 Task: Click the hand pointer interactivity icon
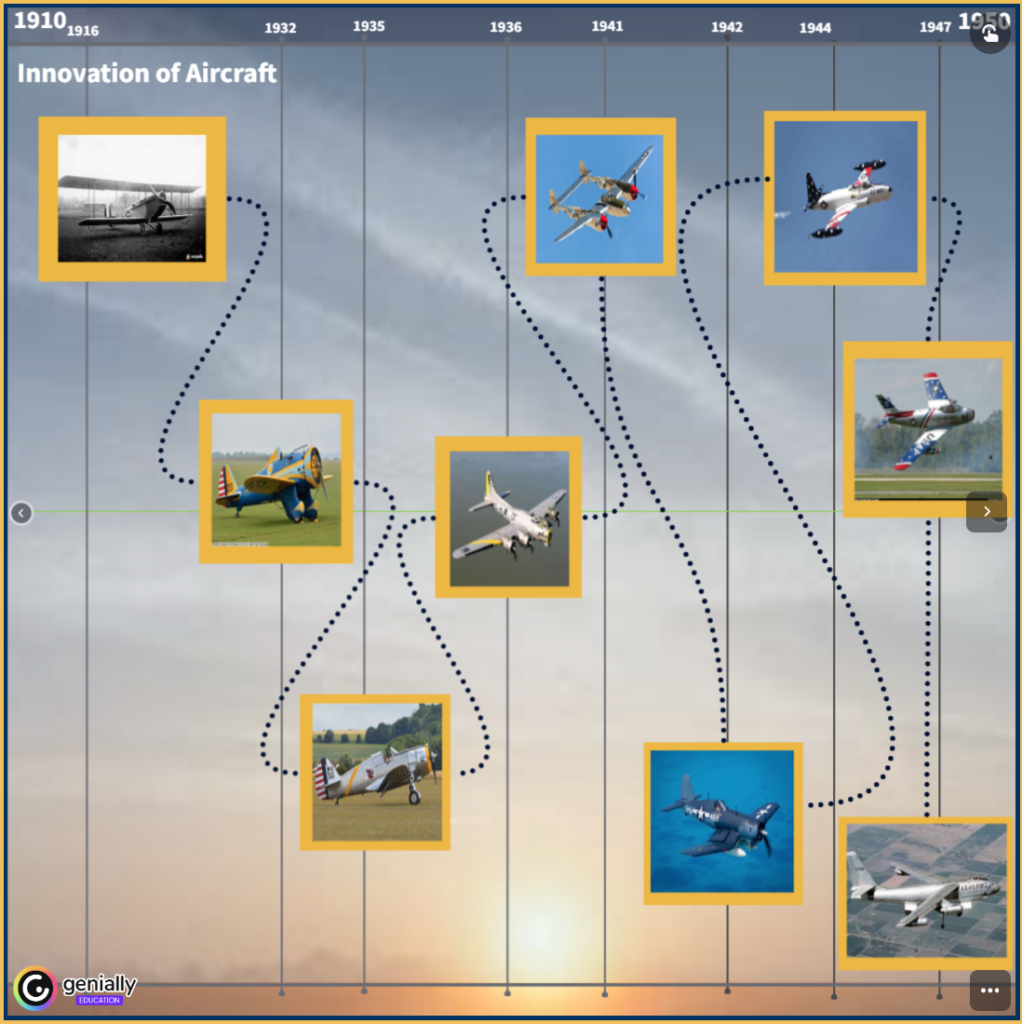click(989, 34)
